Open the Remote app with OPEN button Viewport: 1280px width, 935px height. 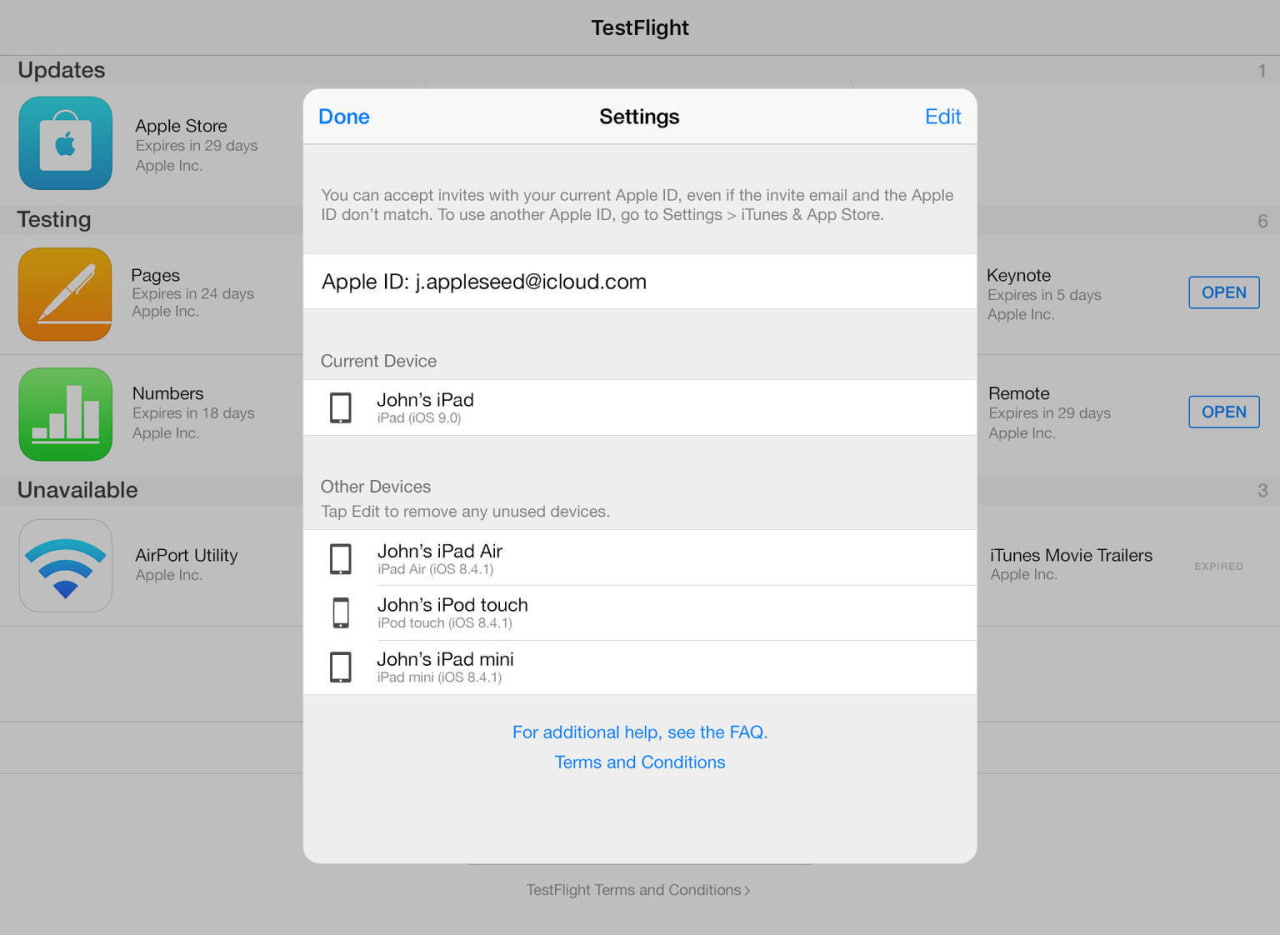[x=1223, y=412]
